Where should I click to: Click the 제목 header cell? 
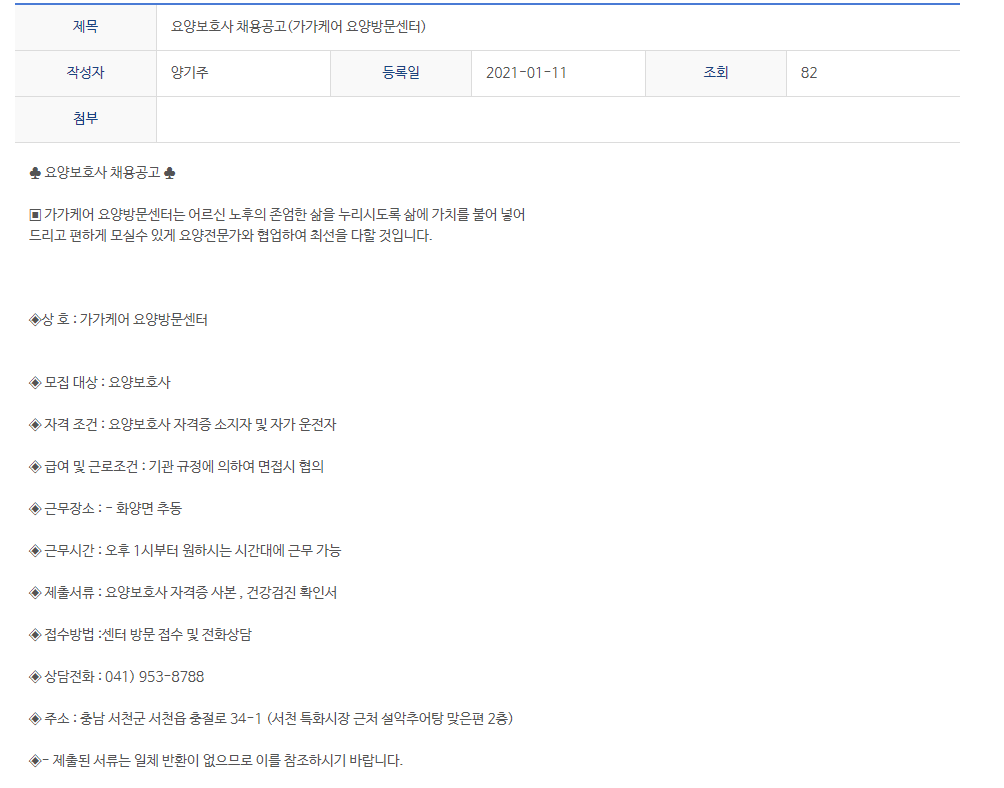point(85,27)
